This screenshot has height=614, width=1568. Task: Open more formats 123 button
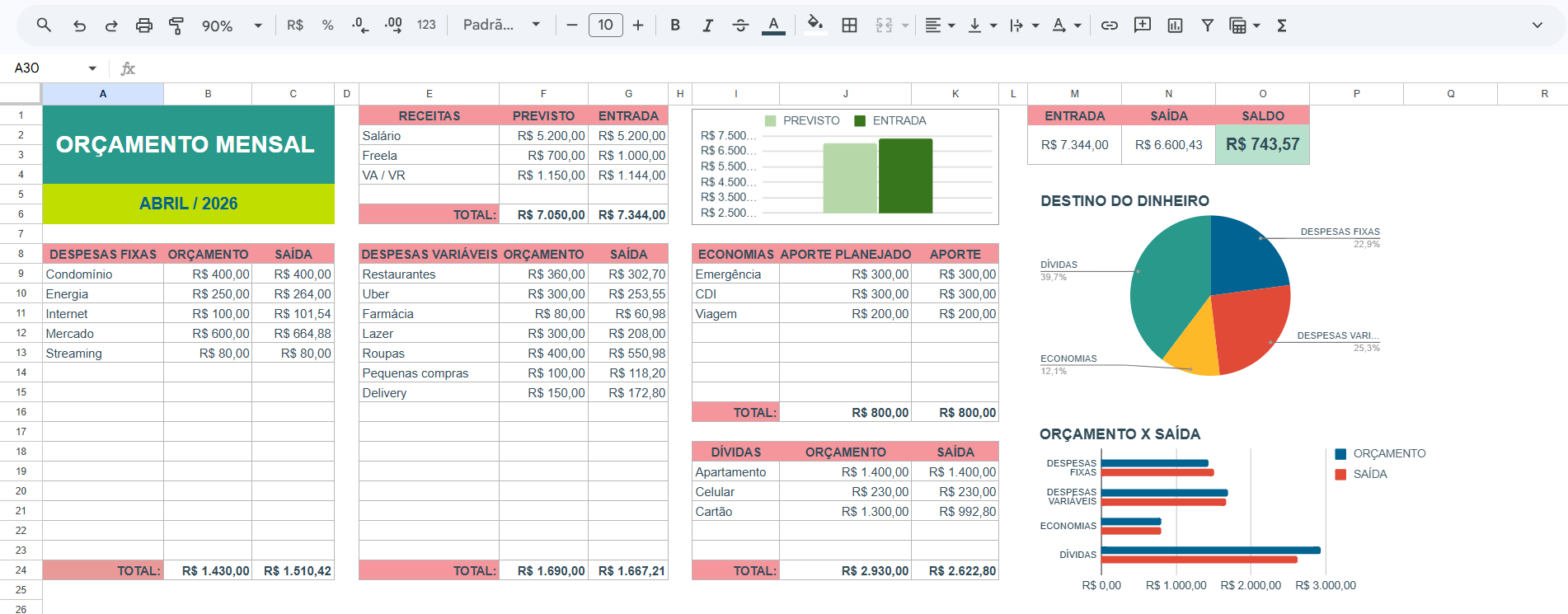click(x=426, y=26)
